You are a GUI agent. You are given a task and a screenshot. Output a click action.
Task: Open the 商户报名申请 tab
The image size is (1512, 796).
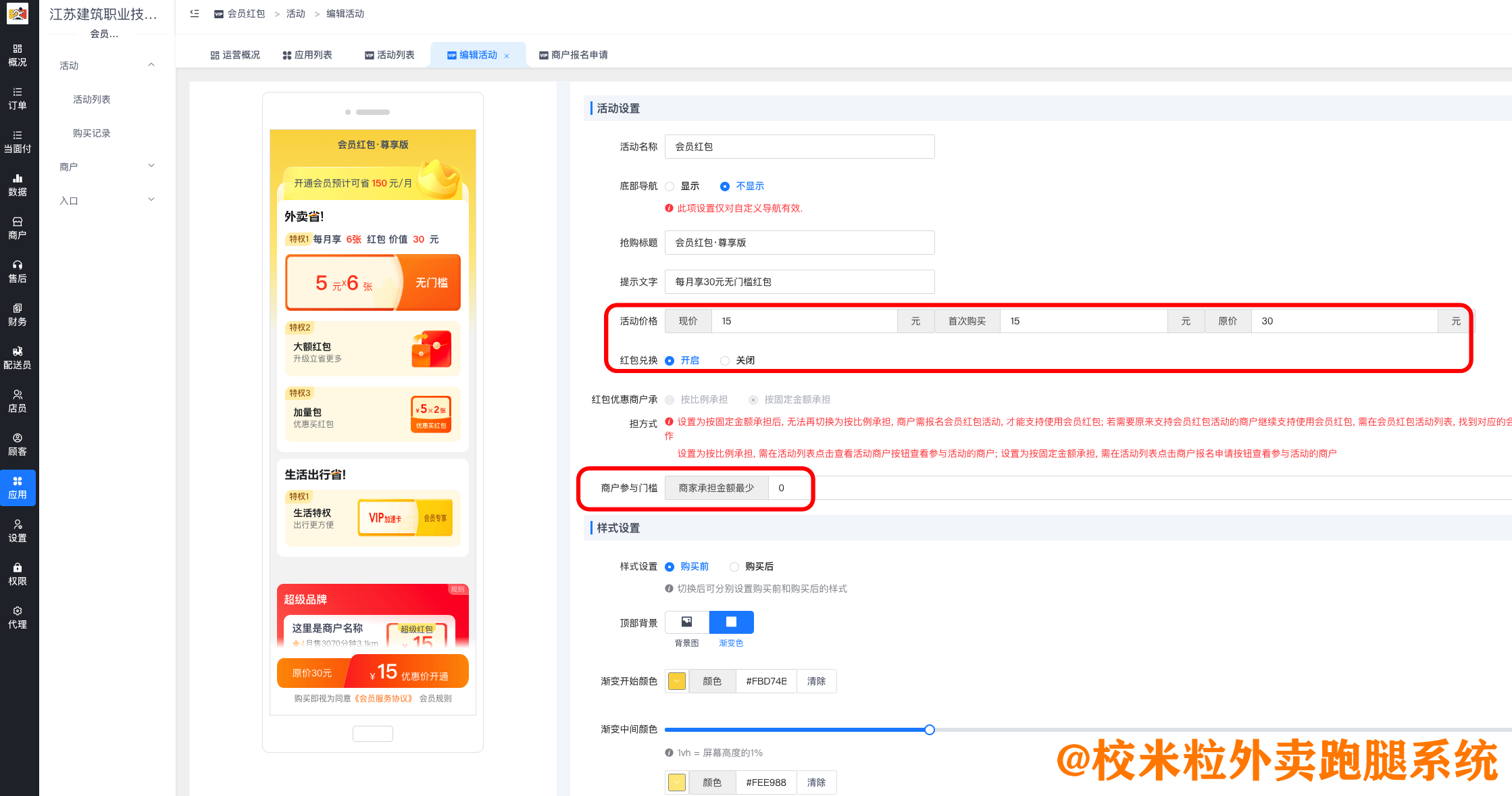pos(574,55)
